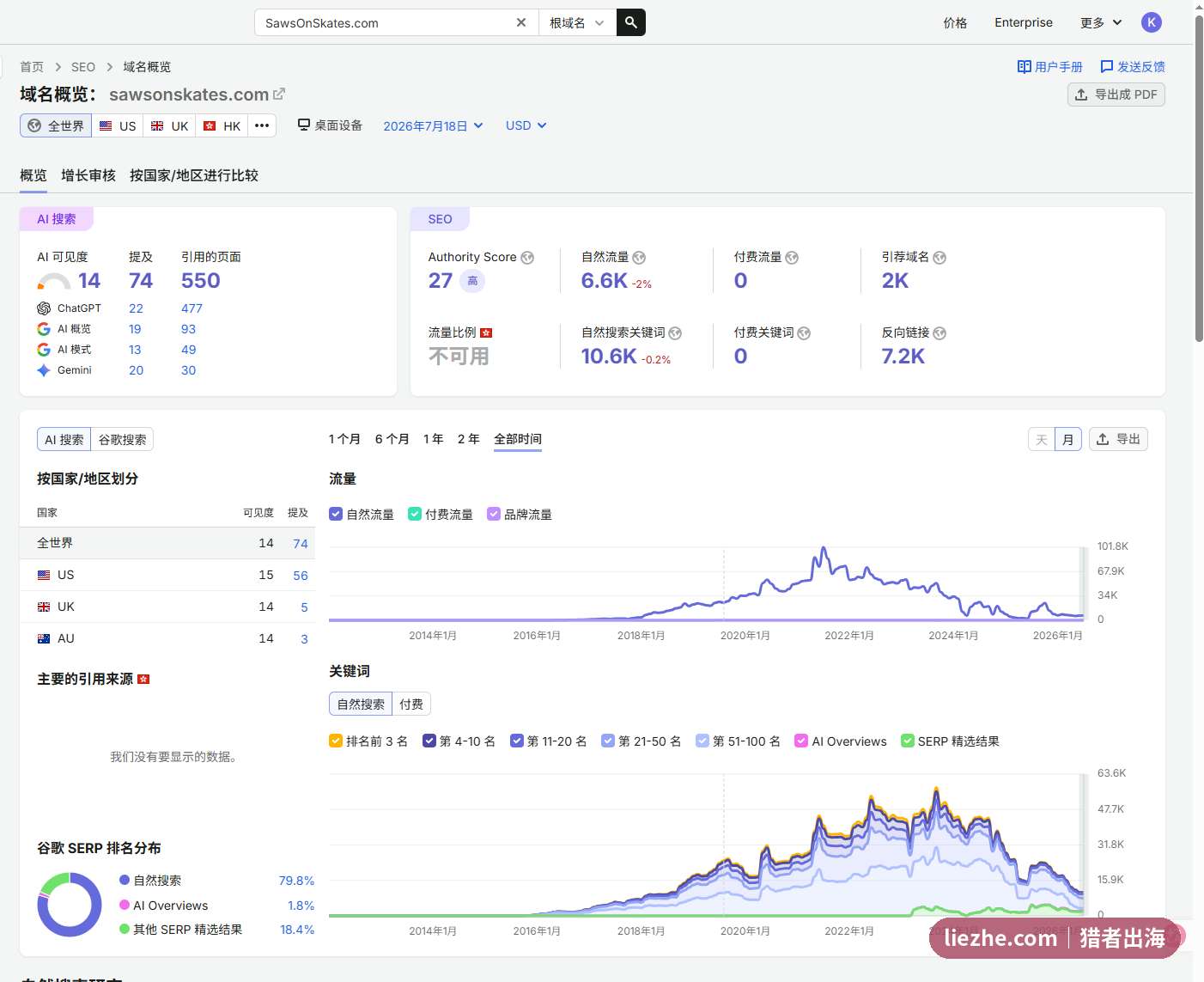The image size is (1204, 982).
Task: Click the info icon next to 自然流量
Action: tap(639, 258)
